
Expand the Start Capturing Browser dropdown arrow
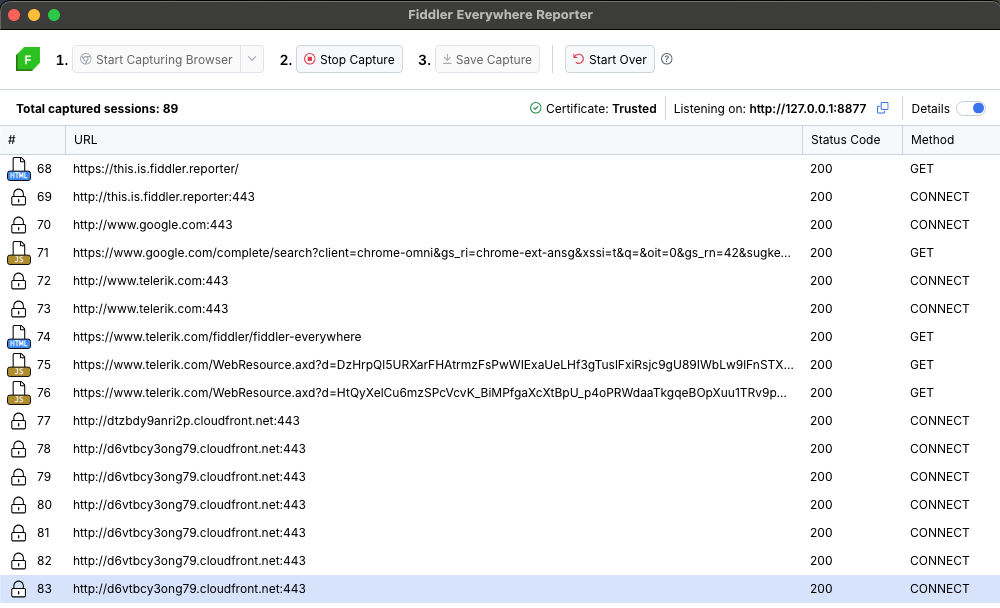pyautogui.click(x=252, y=59)
